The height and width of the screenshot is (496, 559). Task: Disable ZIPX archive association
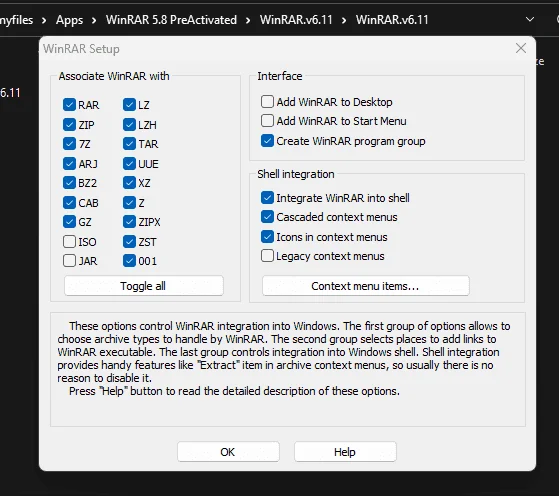pos(129,222)
